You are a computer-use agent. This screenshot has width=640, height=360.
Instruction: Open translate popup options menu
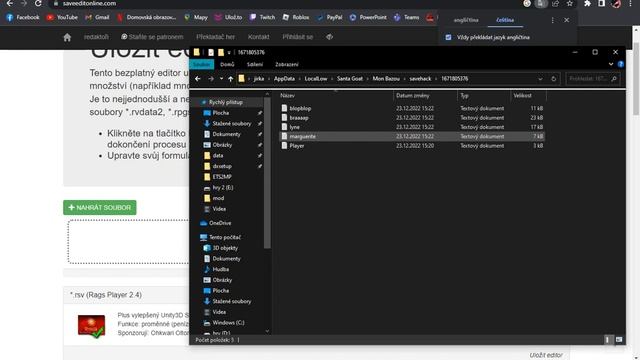552,20
